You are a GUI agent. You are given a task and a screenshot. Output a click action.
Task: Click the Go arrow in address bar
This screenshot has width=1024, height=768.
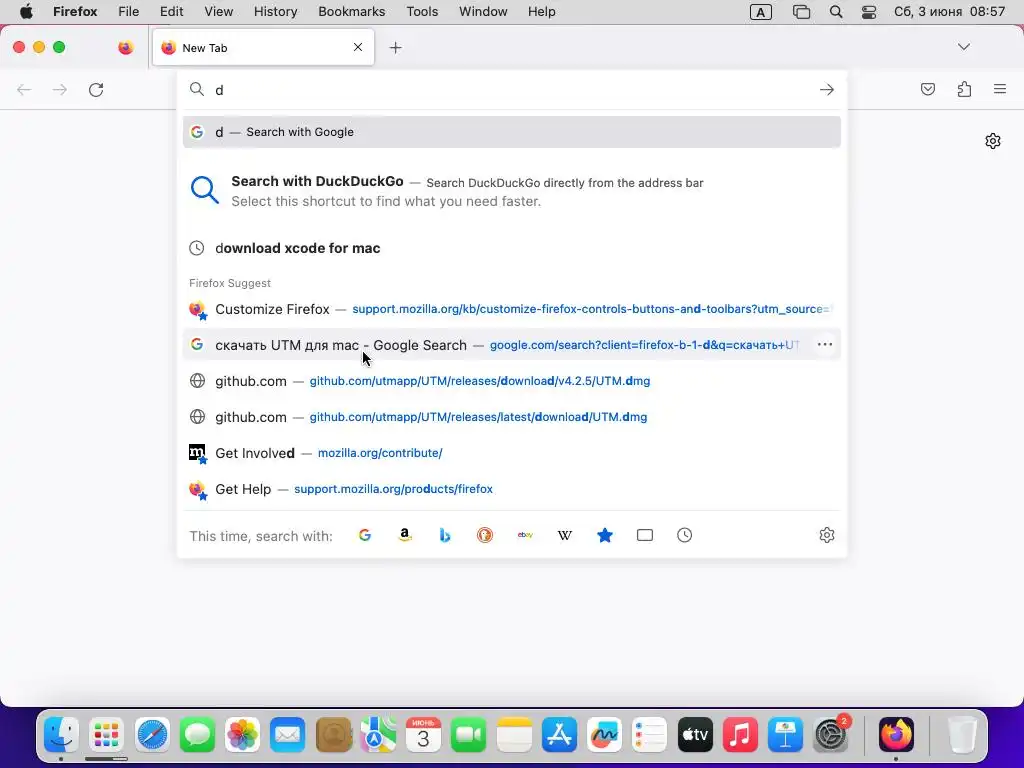827,89
